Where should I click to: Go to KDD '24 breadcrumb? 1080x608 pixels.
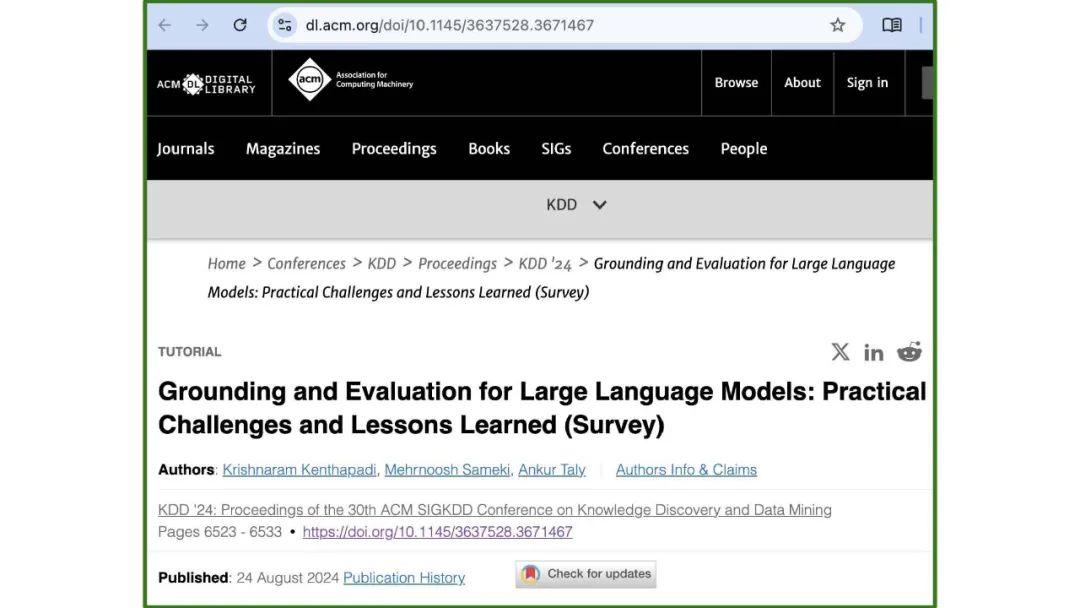click(545, 264)
